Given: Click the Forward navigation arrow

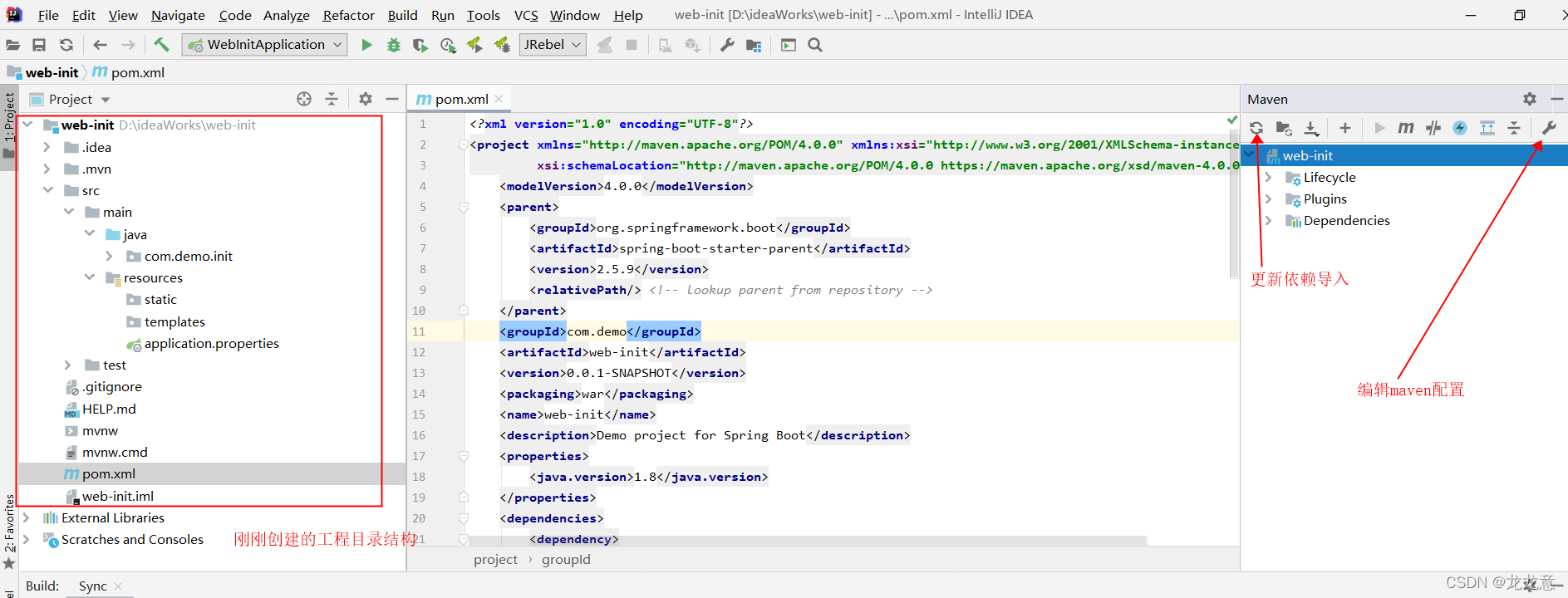Looking at the screenshot, I should pos(128,45).
